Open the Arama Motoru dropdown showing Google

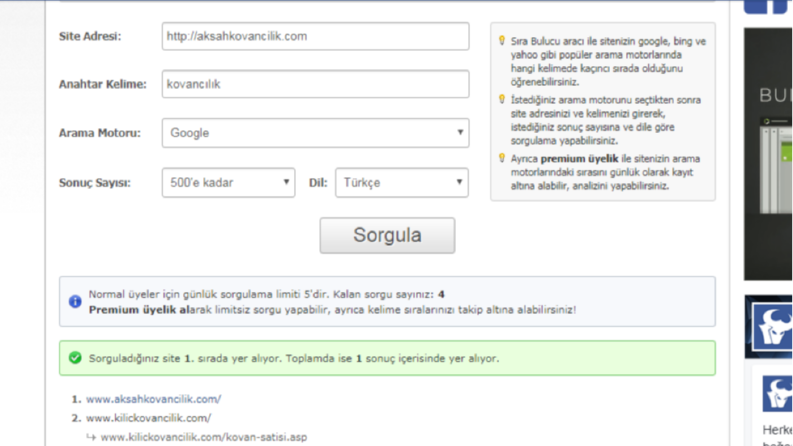pyautogui.click(x=316, y=133)
